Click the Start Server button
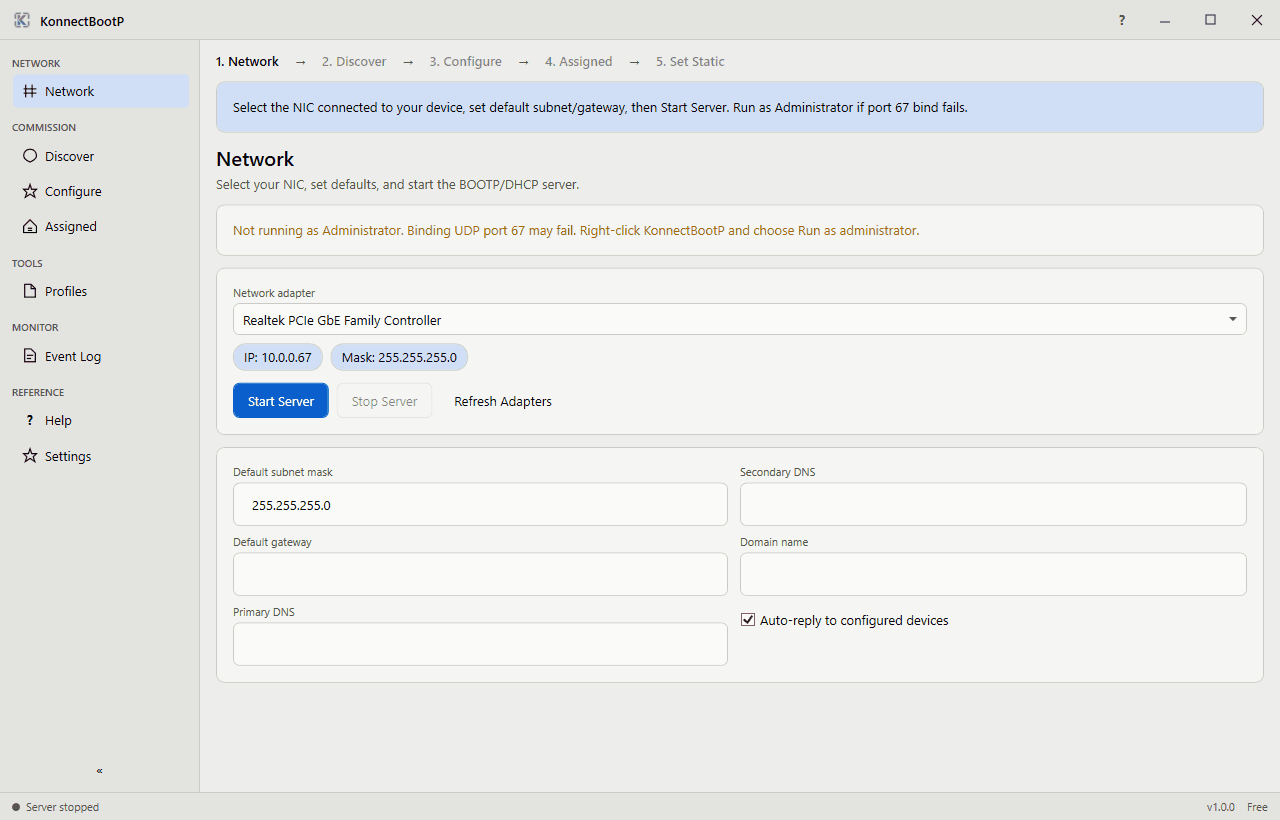This screenshot has width=1280, height=820. coord(281,401)
